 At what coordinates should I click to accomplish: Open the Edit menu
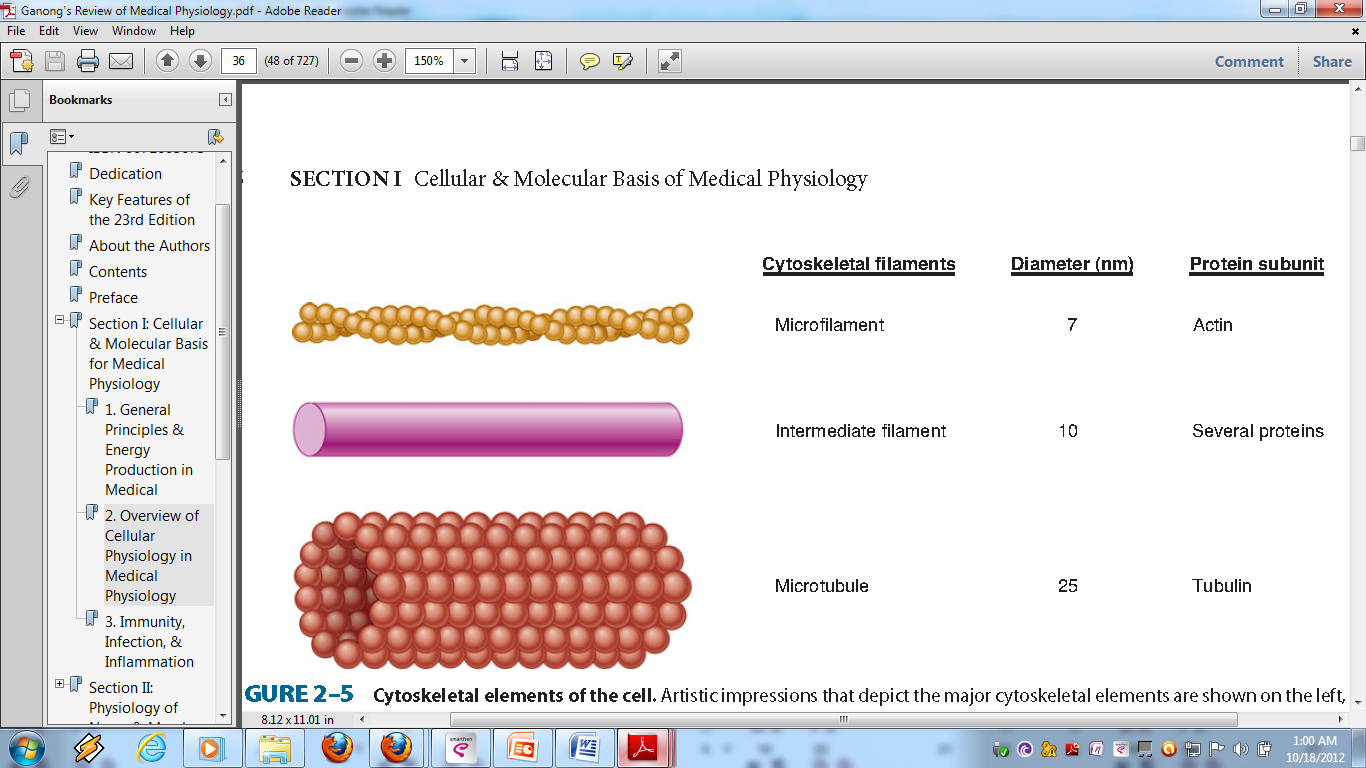pyautogui.click(x=49, y=31)
